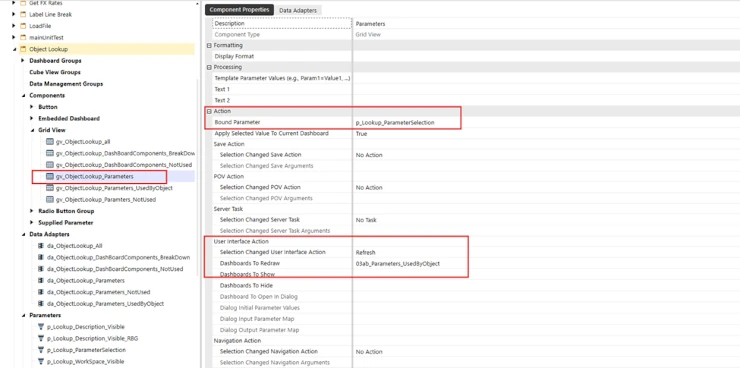The width and height of the screenshot is (740, 368).
Task: Expand the Supplied Parameter node
Action: pyautogui.click(x=32, y=223)
